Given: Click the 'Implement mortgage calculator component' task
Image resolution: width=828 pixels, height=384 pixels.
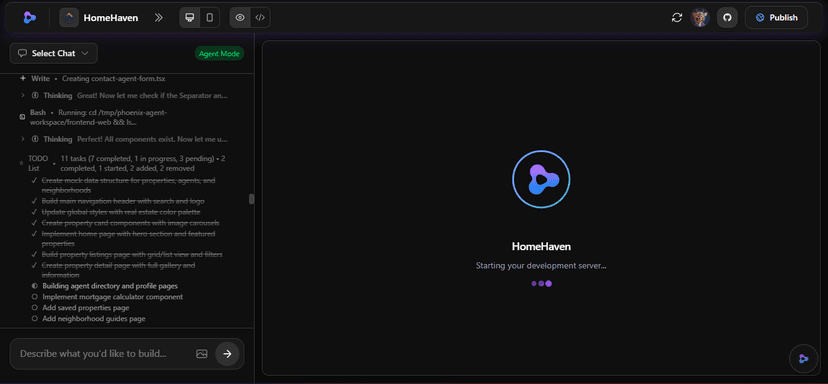Looking at the screenshot, I should (112, 297).
